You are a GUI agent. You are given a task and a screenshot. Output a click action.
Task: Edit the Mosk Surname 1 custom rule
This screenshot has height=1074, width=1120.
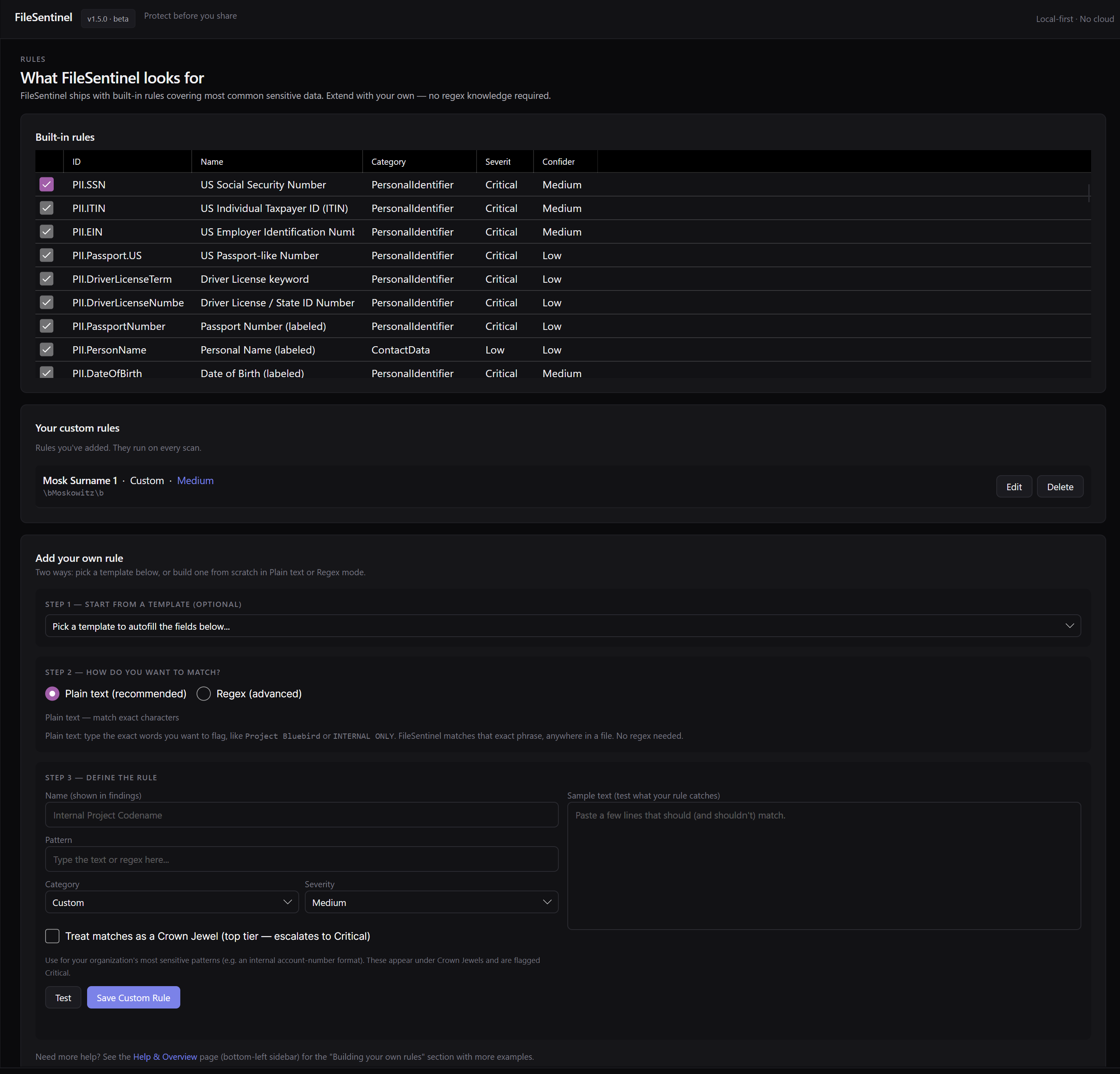(x=1014, y=487)
